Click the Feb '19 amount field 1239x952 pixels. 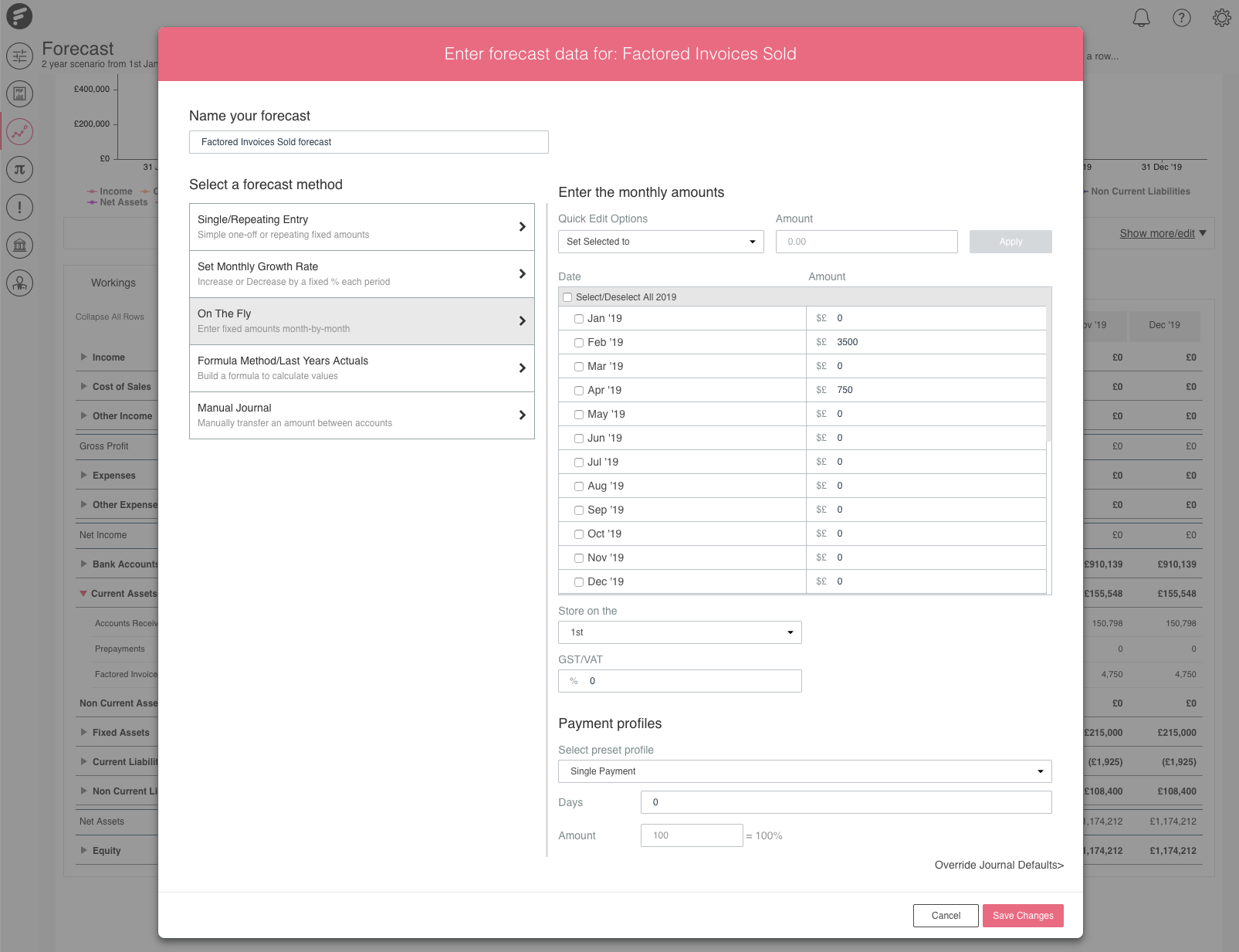tap(926, 342)
